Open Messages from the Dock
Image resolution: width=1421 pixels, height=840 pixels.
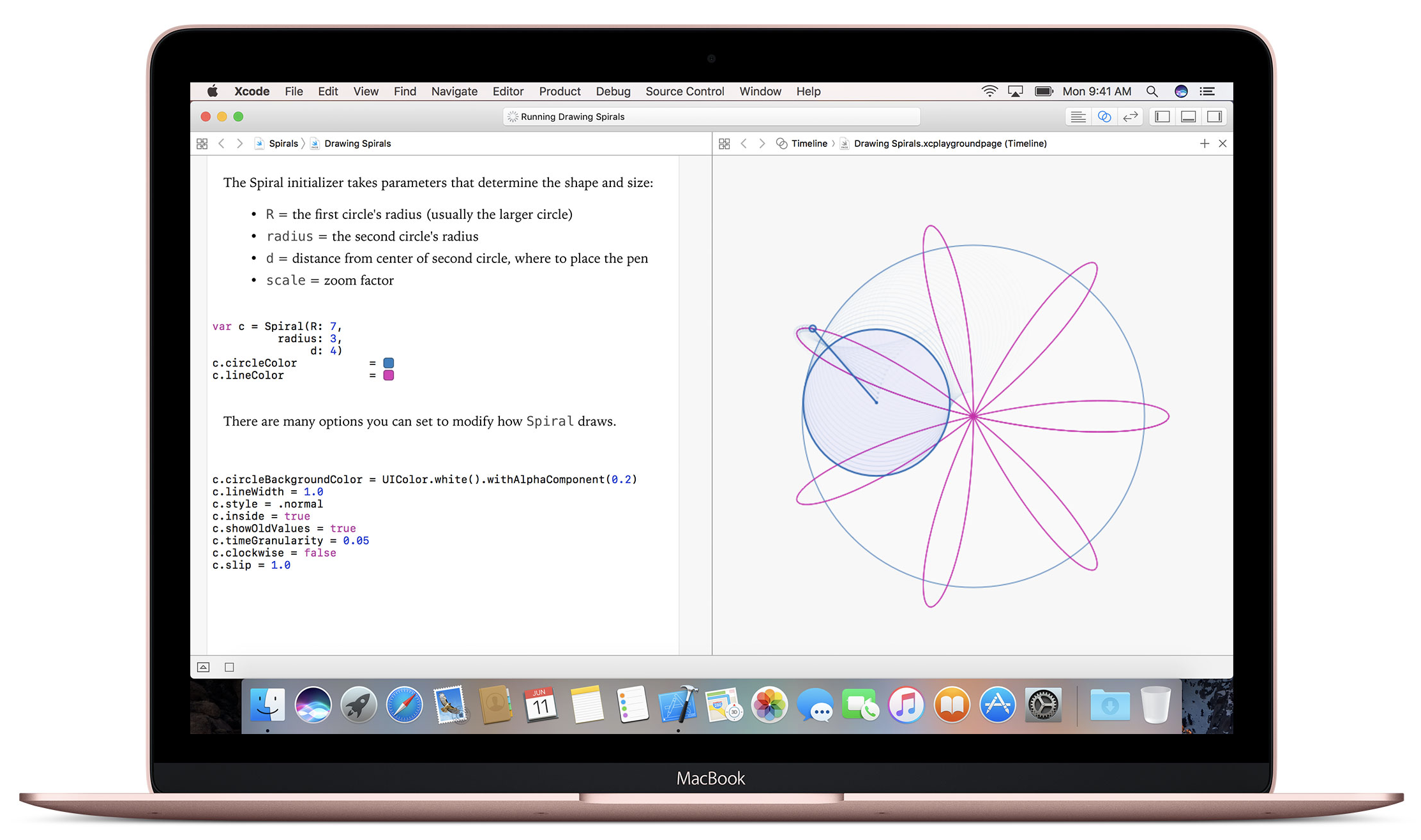click(815, 705)
